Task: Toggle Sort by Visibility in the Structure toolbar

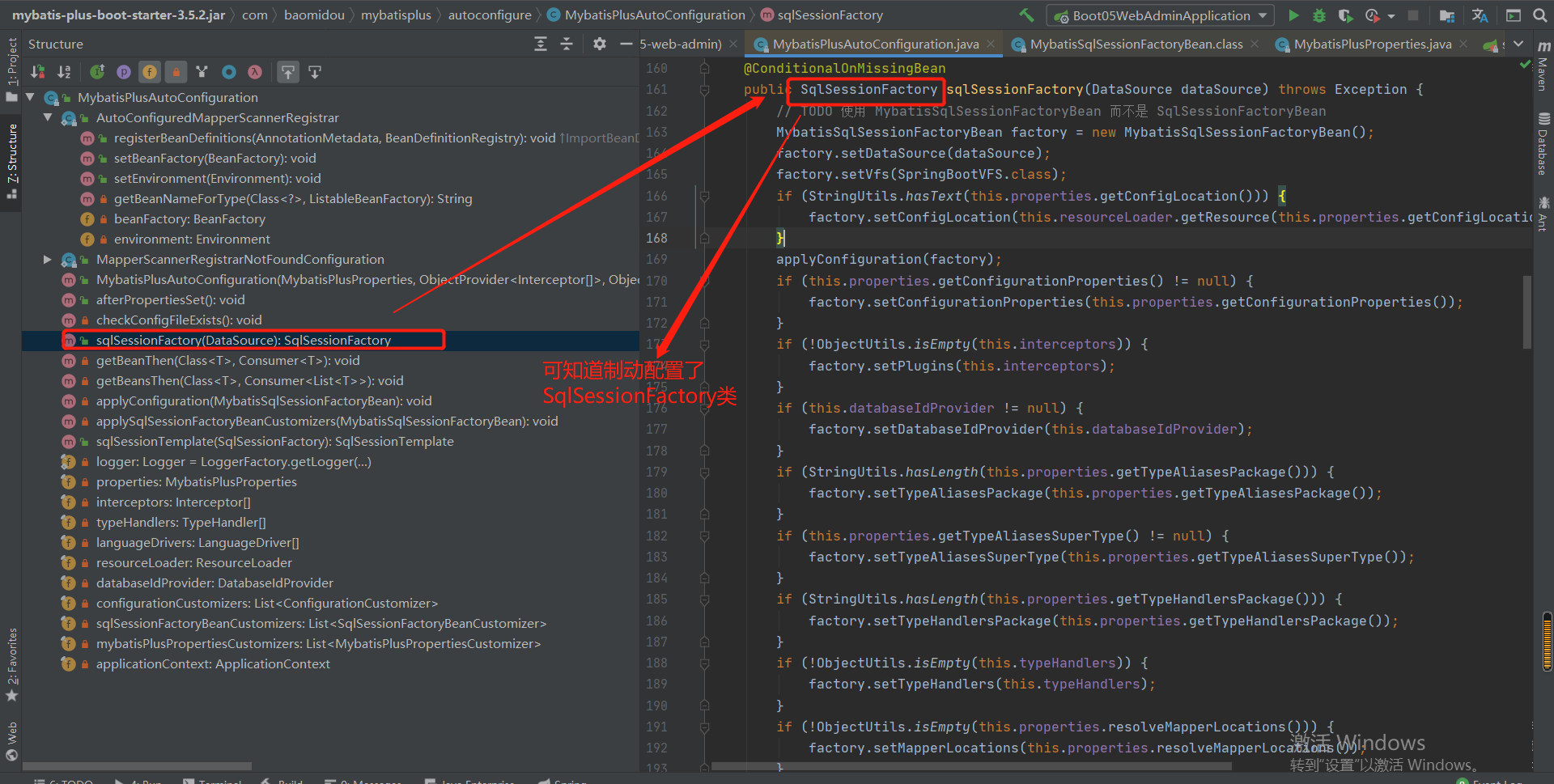Action: (37, 72)
